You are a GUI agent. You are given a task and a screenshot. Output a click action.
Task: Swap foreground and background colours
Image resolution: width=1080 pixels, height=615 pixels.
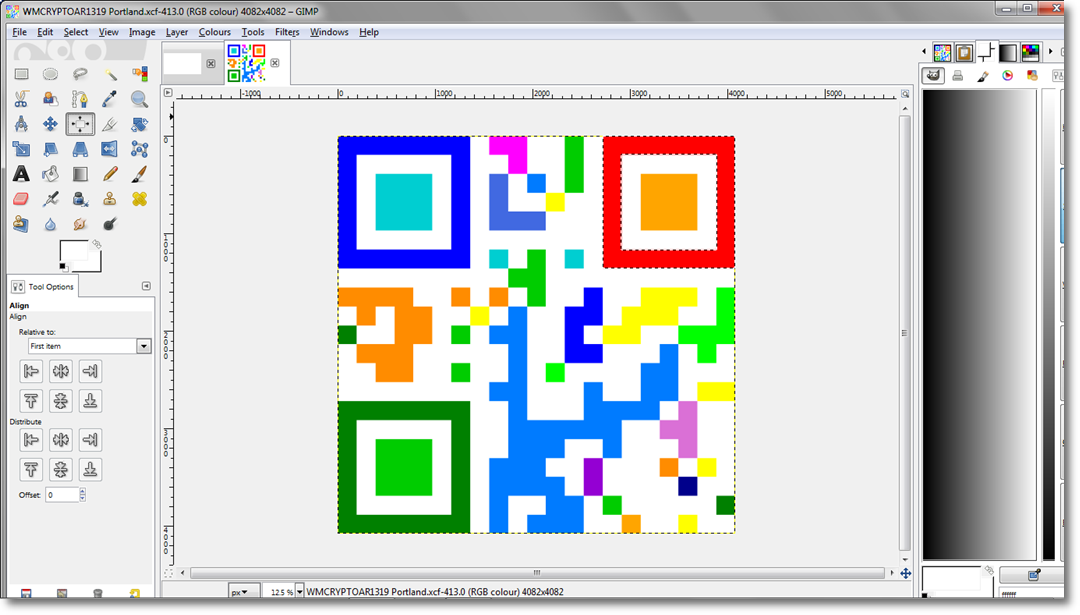97,244
